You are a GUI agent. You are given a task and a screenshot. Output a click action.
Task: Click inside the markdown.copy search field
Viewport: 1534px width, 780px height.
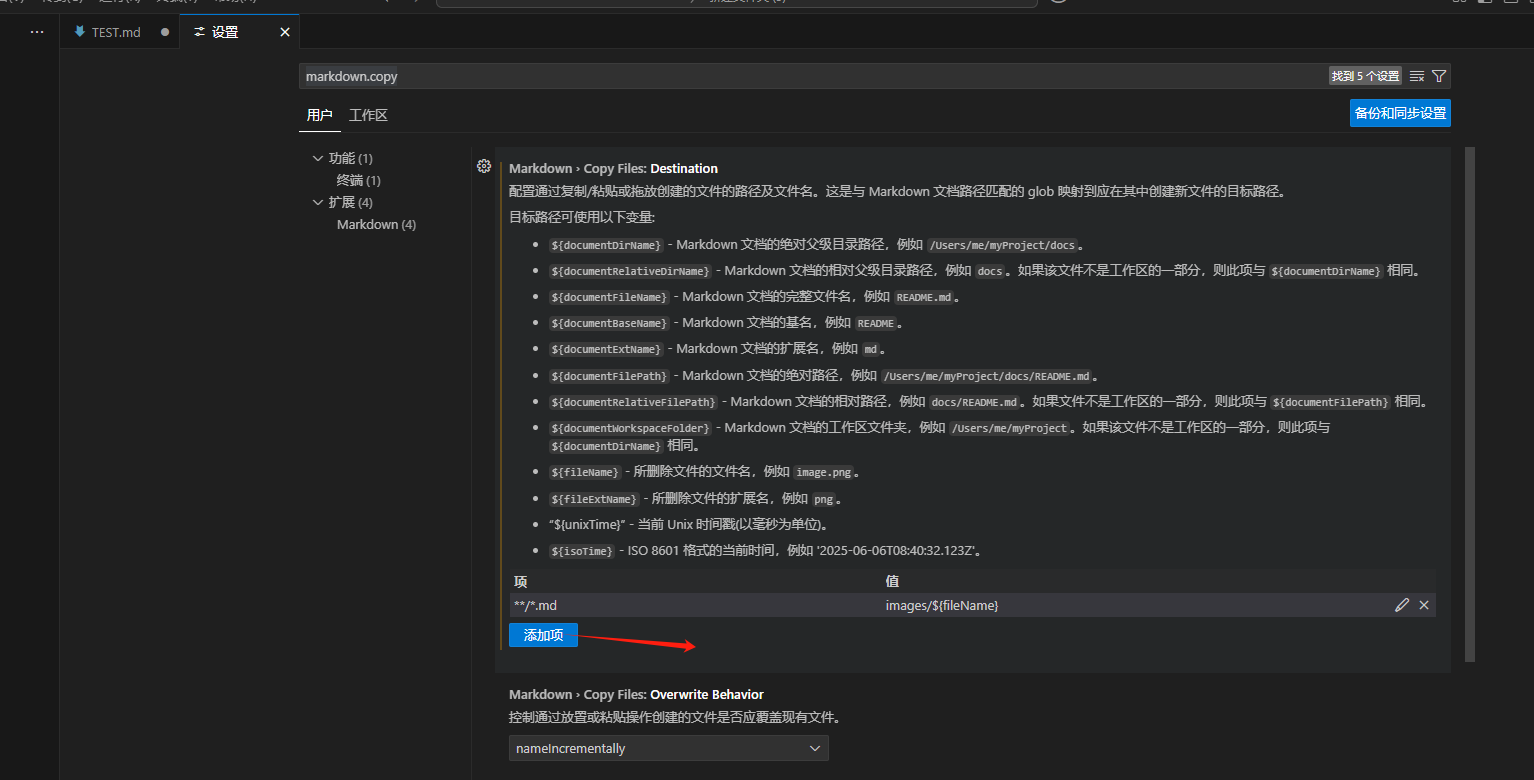[x=700, y=75]
